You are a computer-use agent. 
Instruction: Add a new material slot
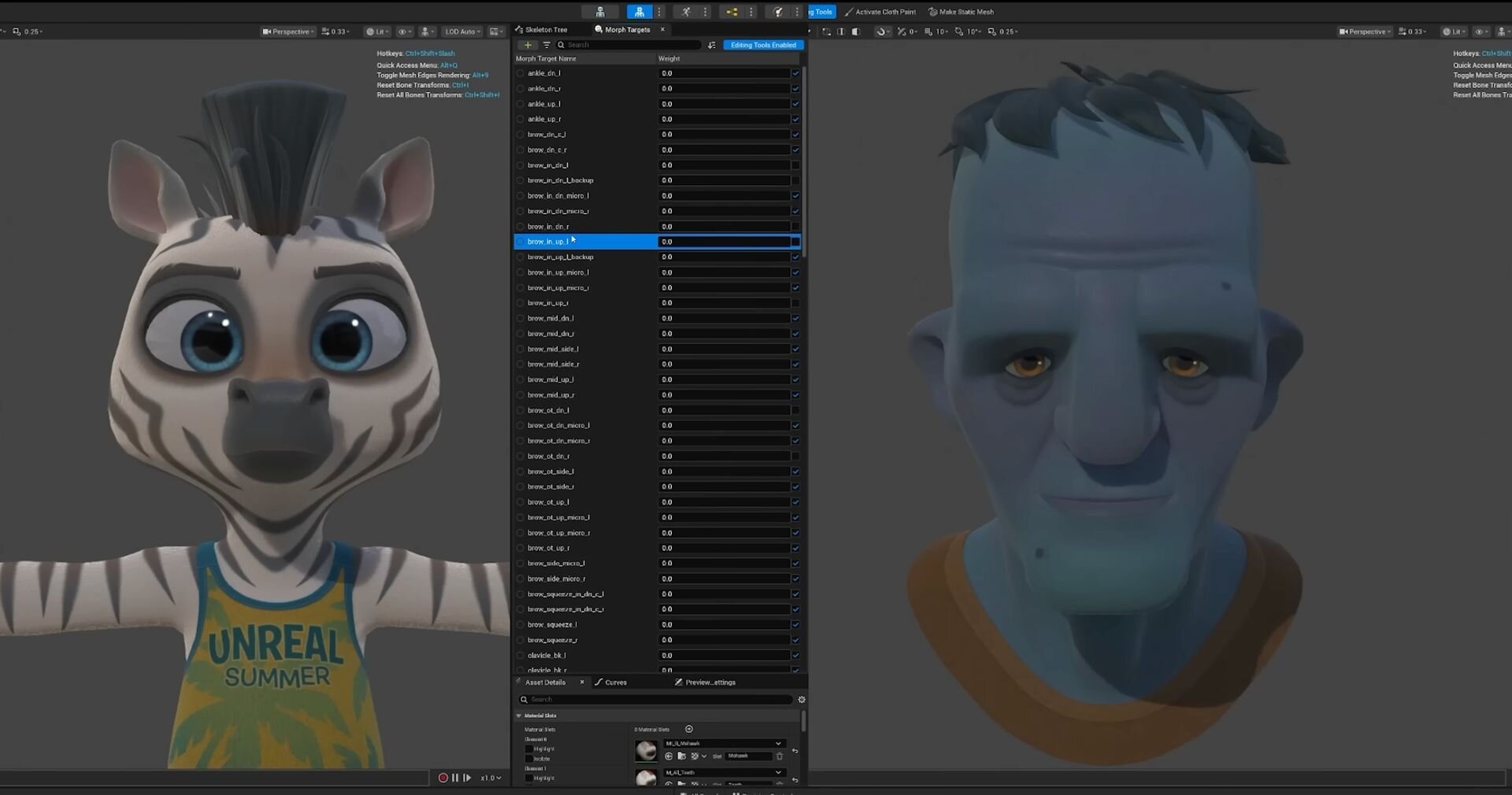pyautogui.click(x=689, y=729)
